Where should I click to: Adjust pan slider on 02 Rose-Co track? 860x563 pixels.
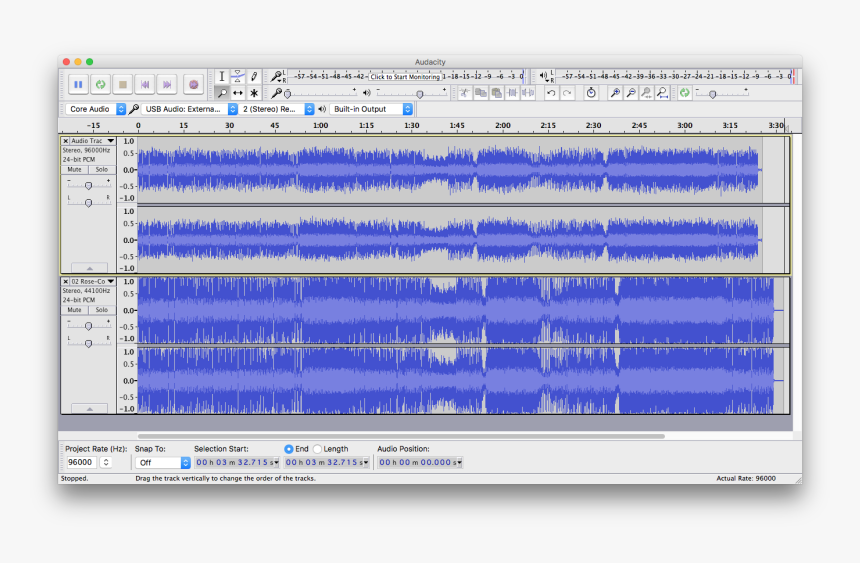[x=88, y=343]
